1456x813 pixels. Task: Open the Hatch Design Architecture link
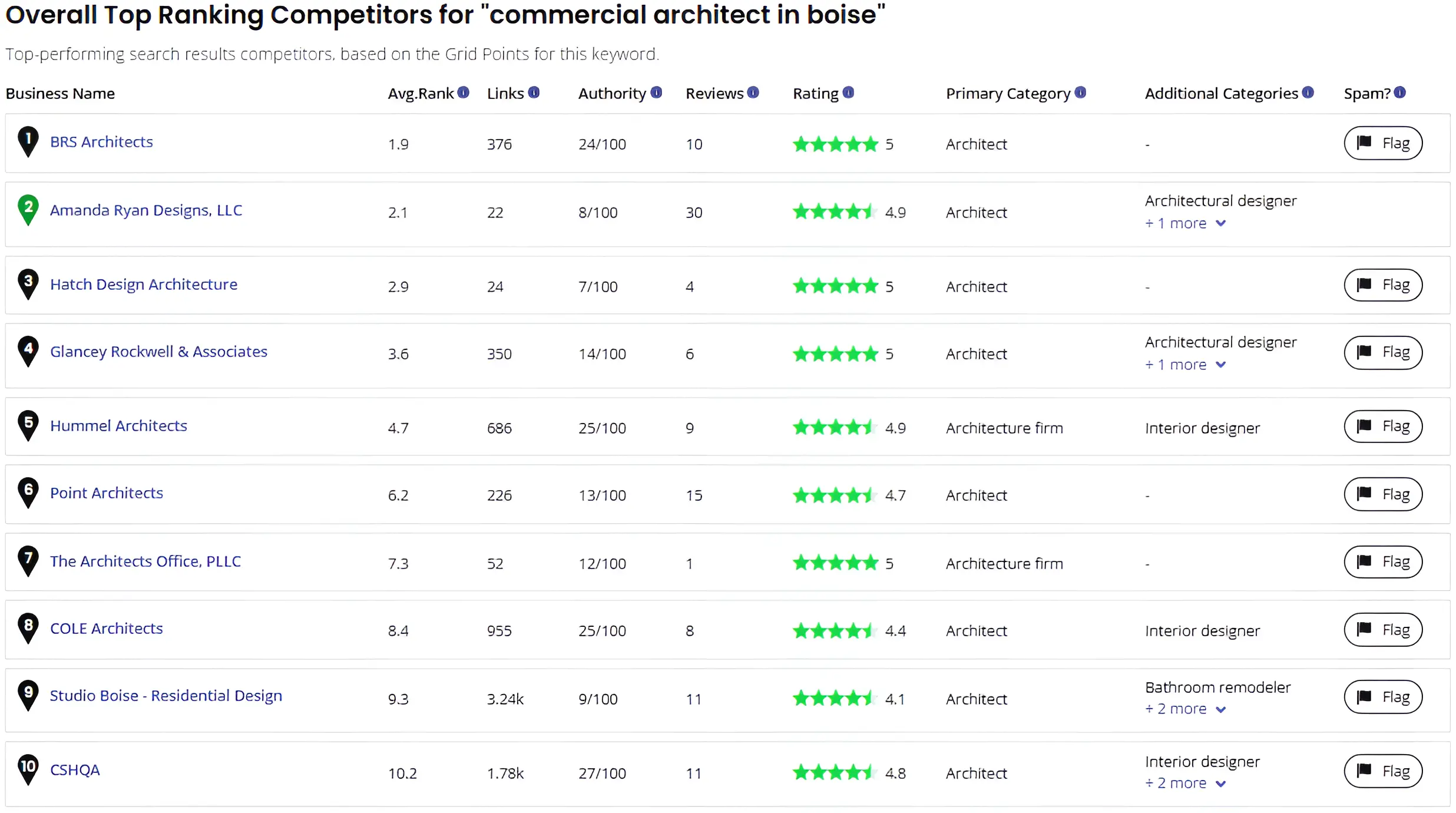144,285
